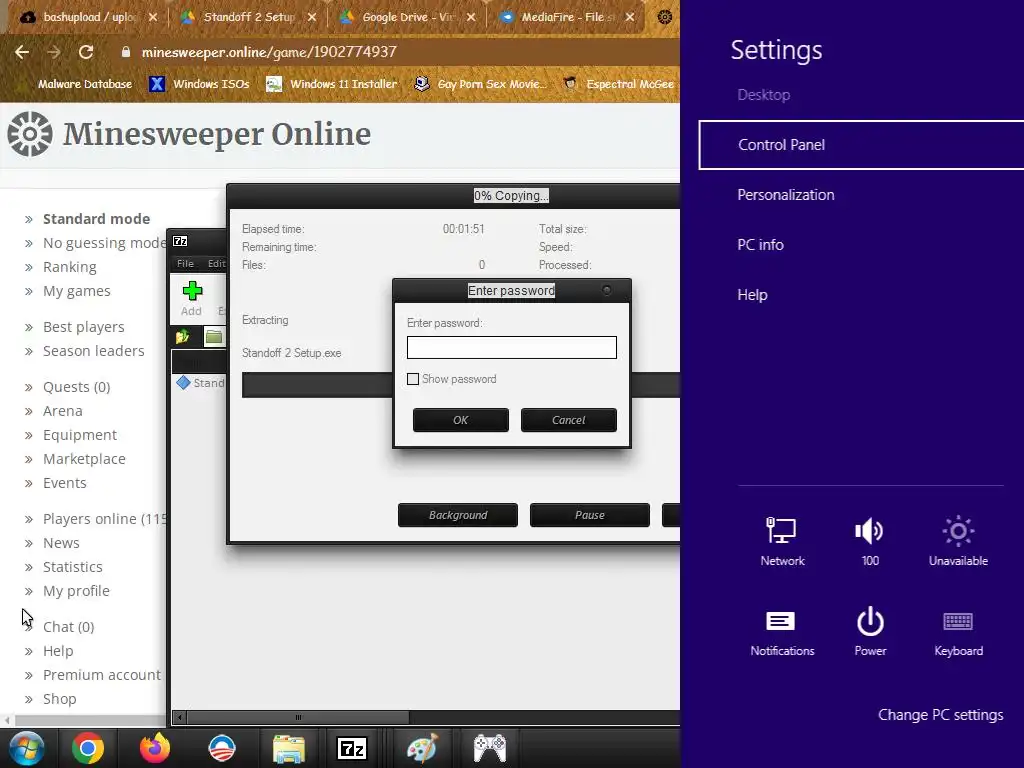The image size is (1024, 768).
Task: Open Premium account sidebar link
Action: click(x=102, y=675)
